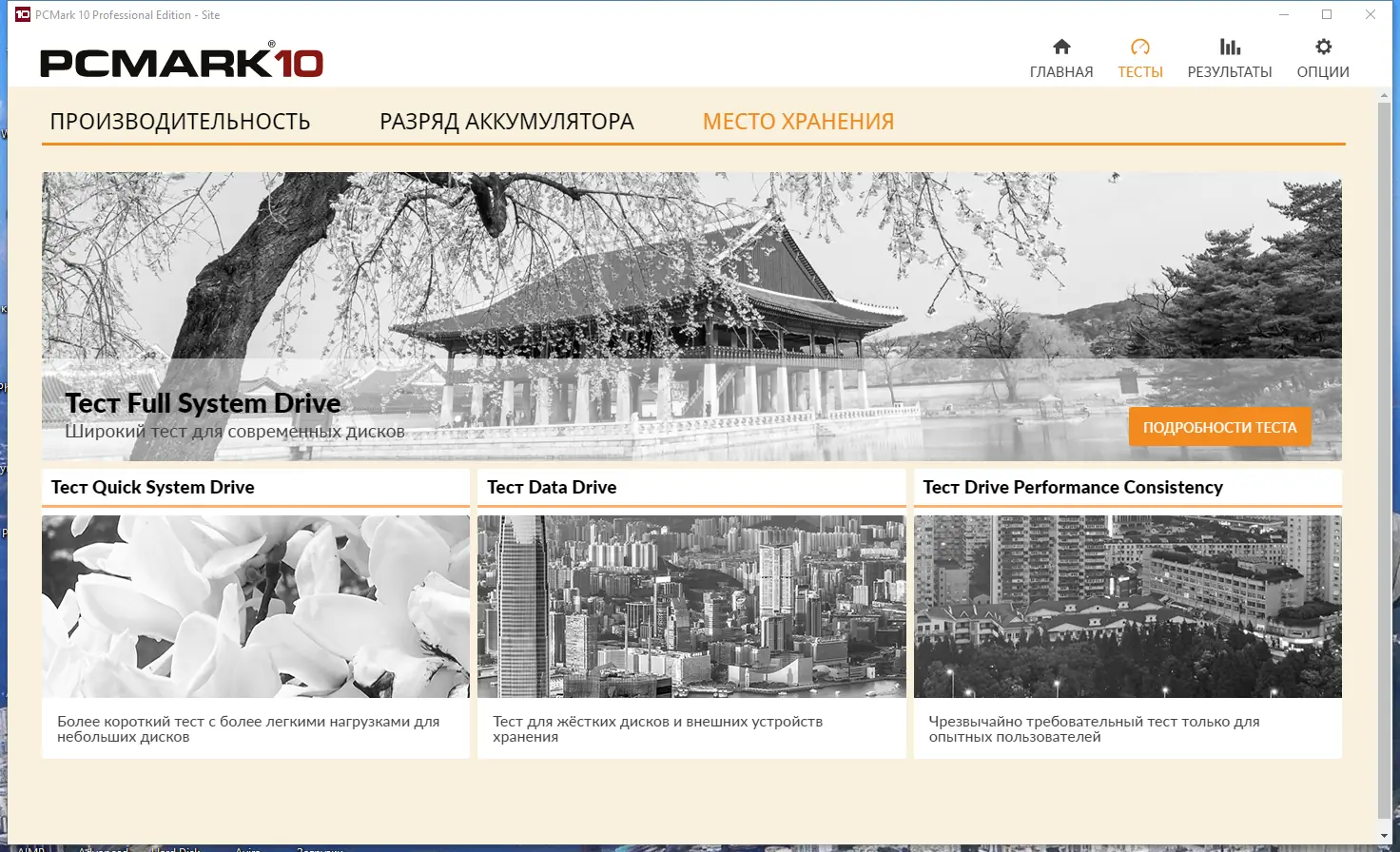Open the Опции gear icon
This screenshot has width=1400, height=852.
coord(1323,47)
